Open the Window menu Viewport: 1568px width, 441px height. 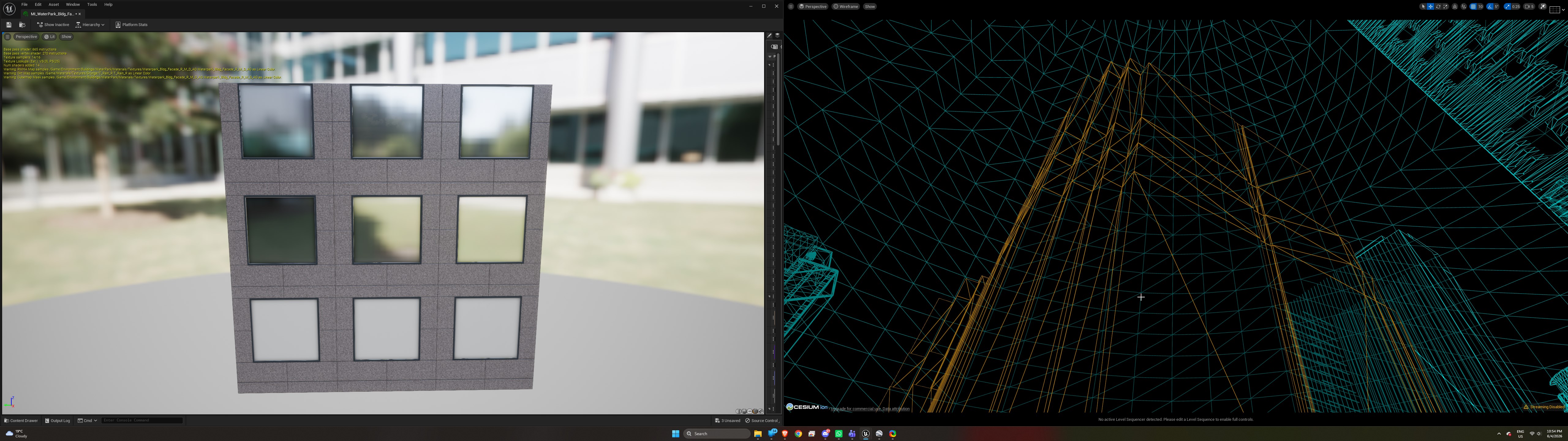click(x=73, y=4)
